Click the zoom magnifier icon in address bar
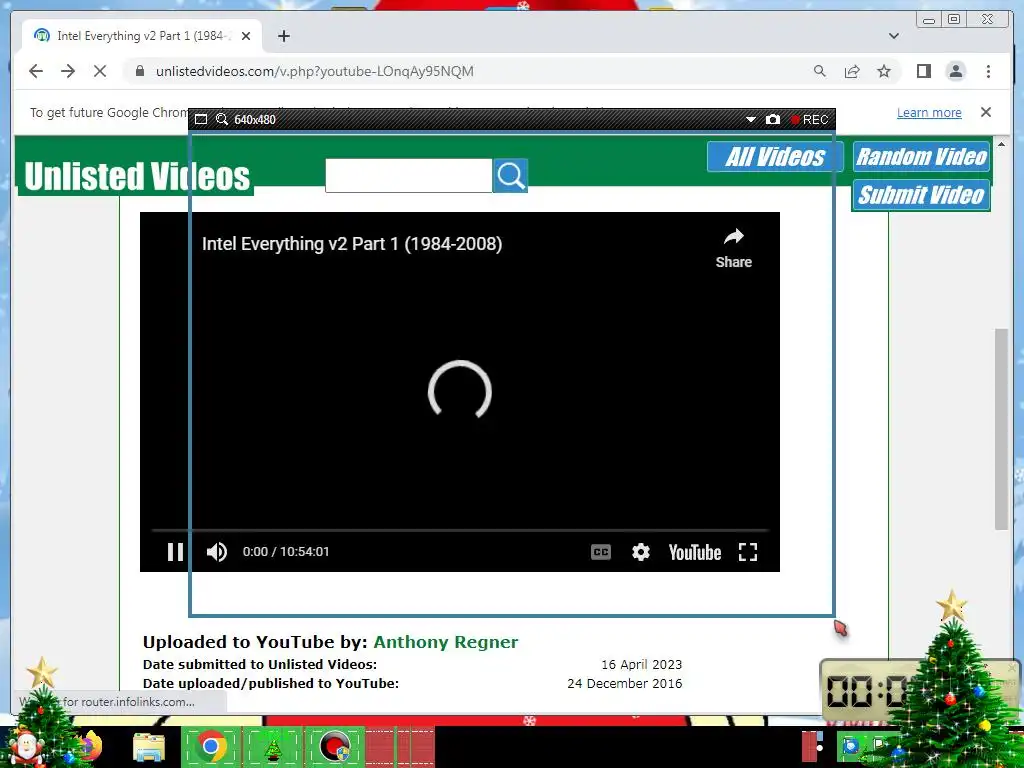1024x768 pixels. tap(820, 71)
